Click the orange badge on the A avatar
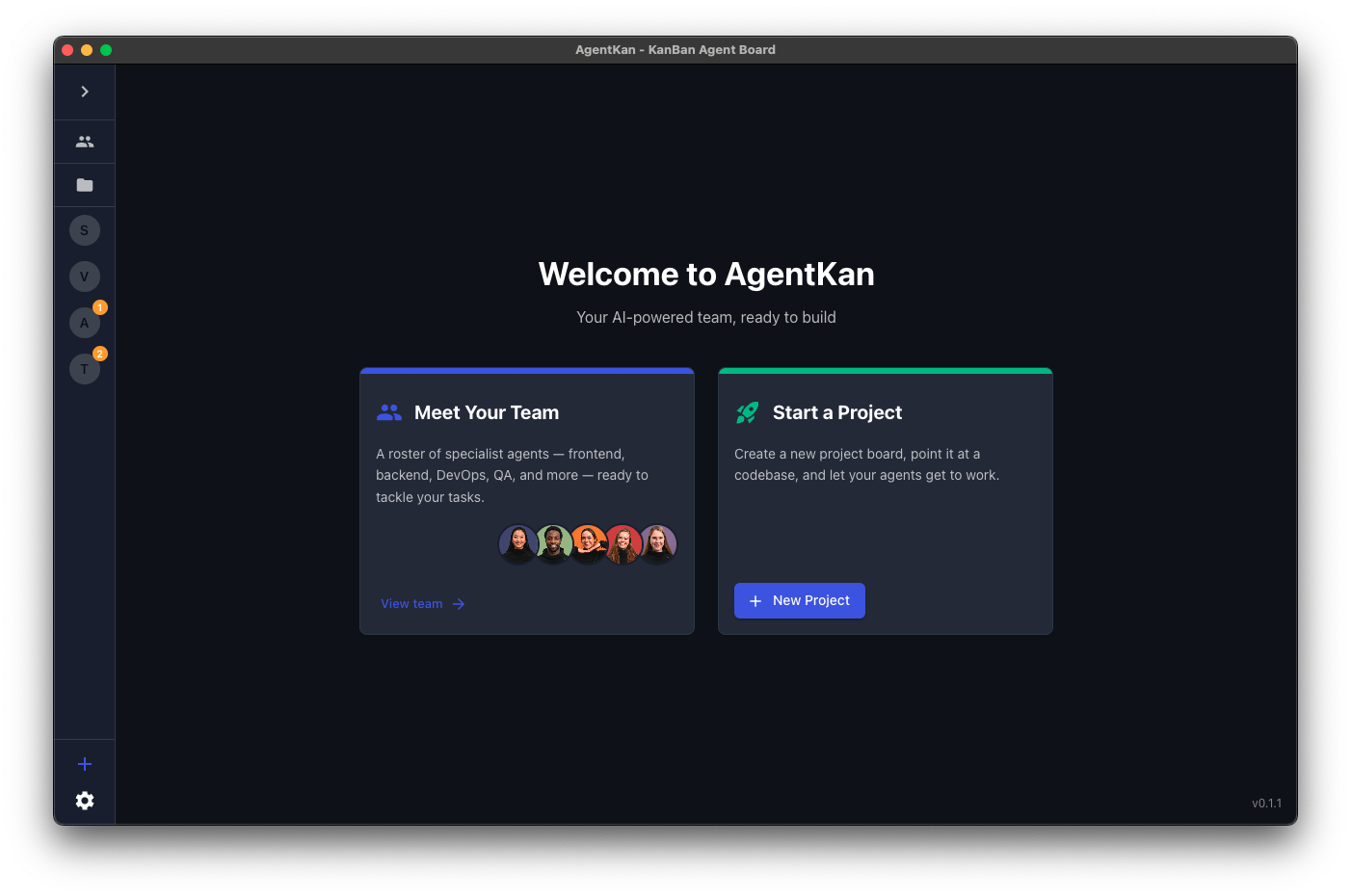1351x896 pixels. click(x=100, y=307)
